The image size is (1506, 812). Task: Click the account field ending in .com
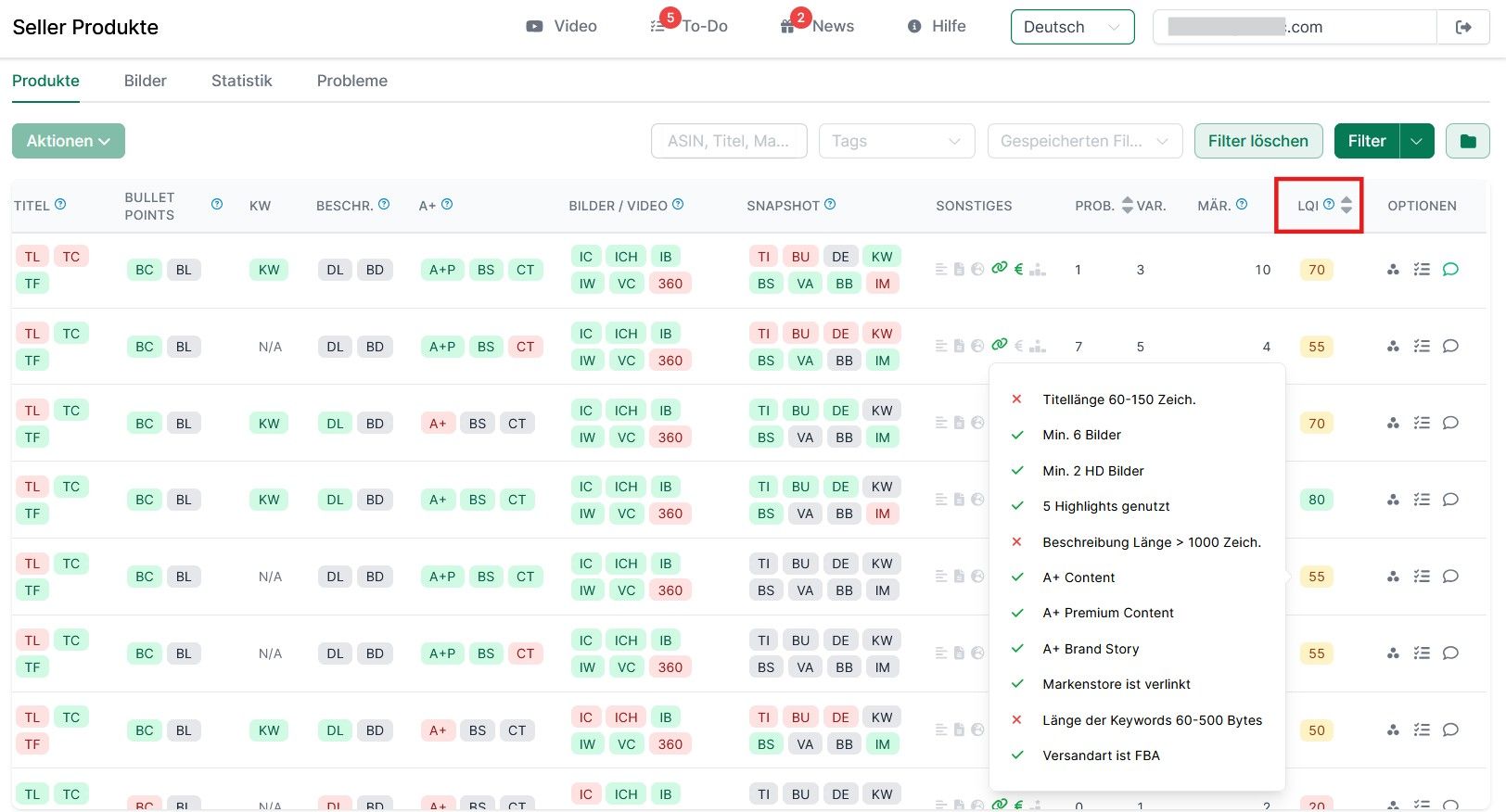coord(1295,27)
